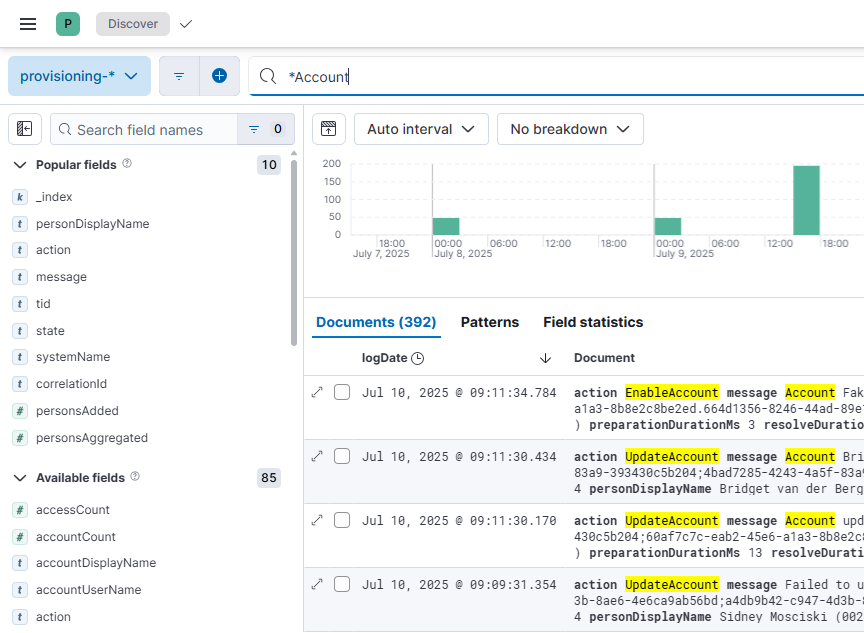Select the systemName field
Viewport: 864px width, 633px height.
pyautogui.click(x=73, y=357)
